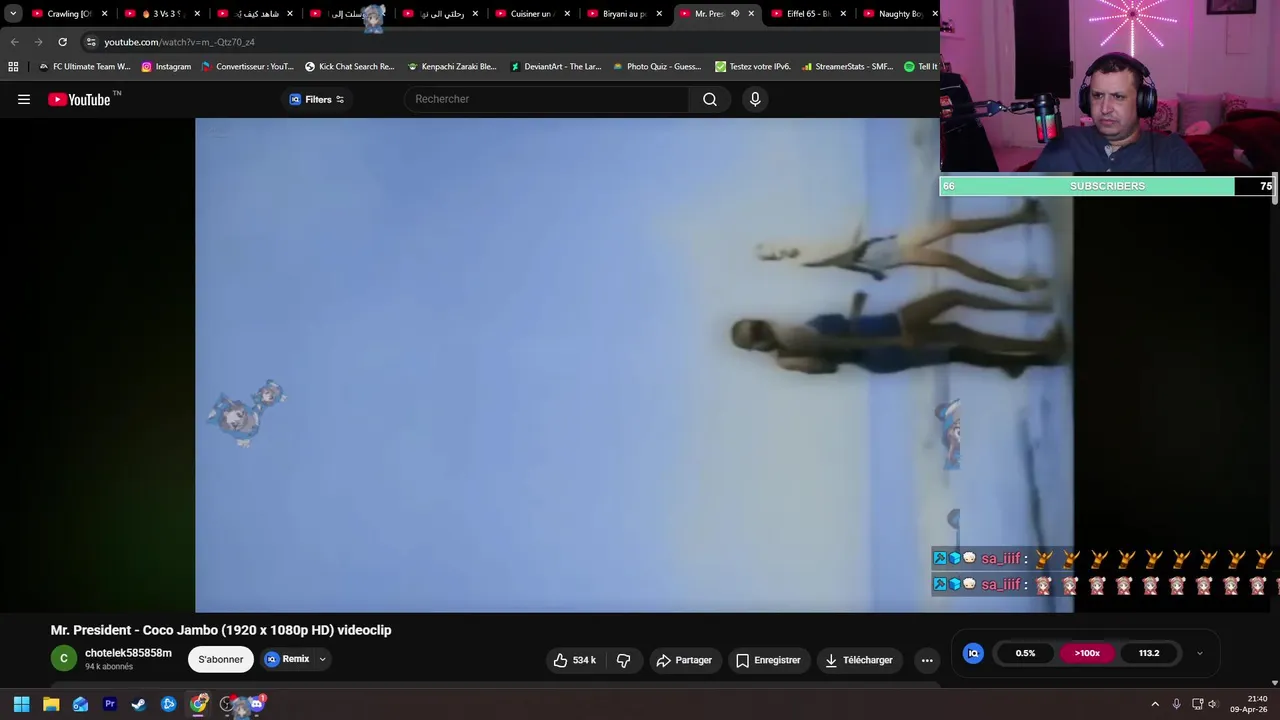Open the Windows Start menu

point(21,704)
